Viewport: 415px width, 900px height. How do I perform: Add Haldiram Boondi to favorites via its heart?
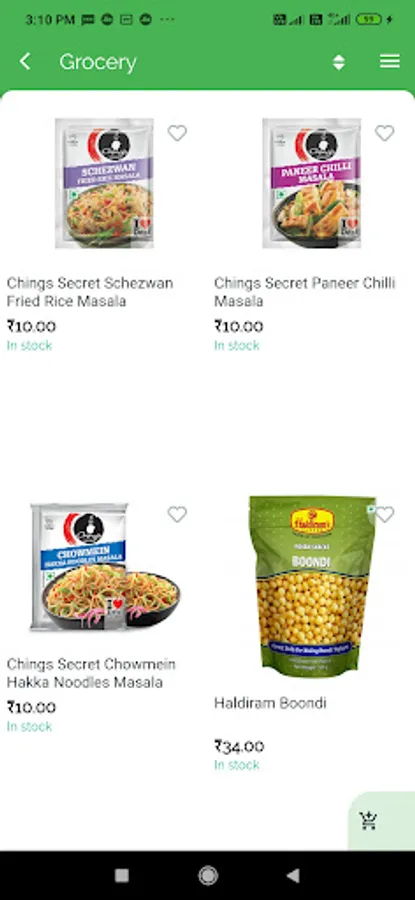coord(385,514)
